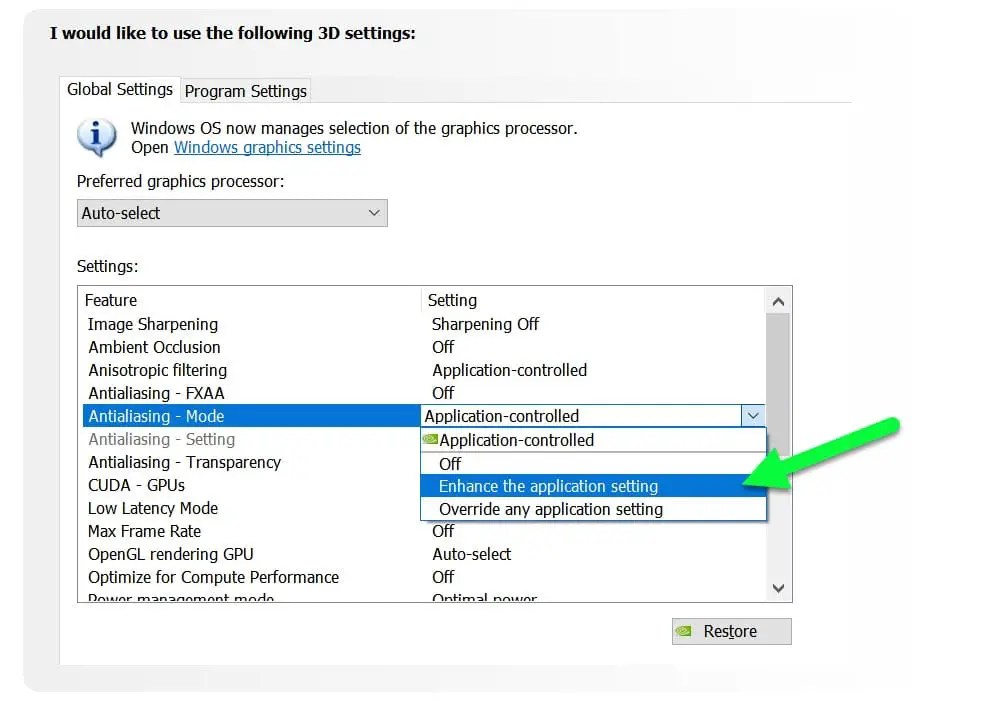
Task: Select the Ambient Occlusion row
Action: tap(424, 347)
